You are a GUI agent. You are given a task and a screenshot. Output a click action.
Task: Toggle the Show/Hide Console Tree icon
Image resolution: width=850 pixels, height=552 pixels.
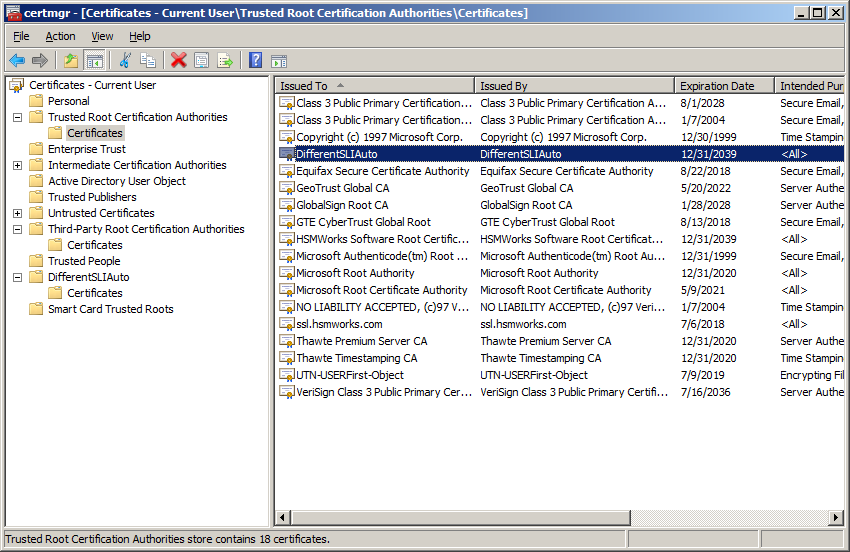point(94,60)
